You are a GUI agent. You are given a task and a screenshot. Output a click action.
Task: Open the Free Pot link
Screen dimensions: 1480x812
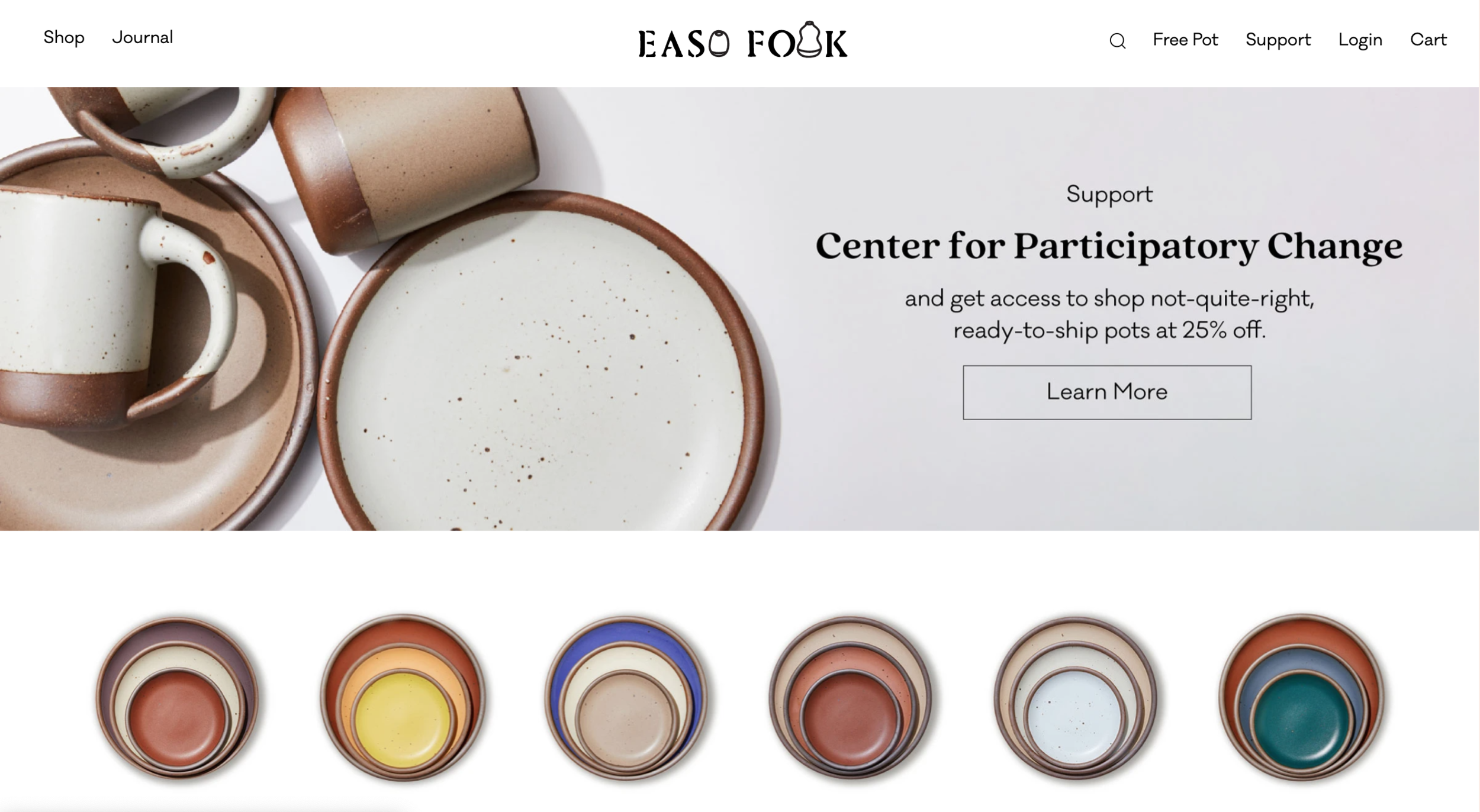tap(1185, 40)
